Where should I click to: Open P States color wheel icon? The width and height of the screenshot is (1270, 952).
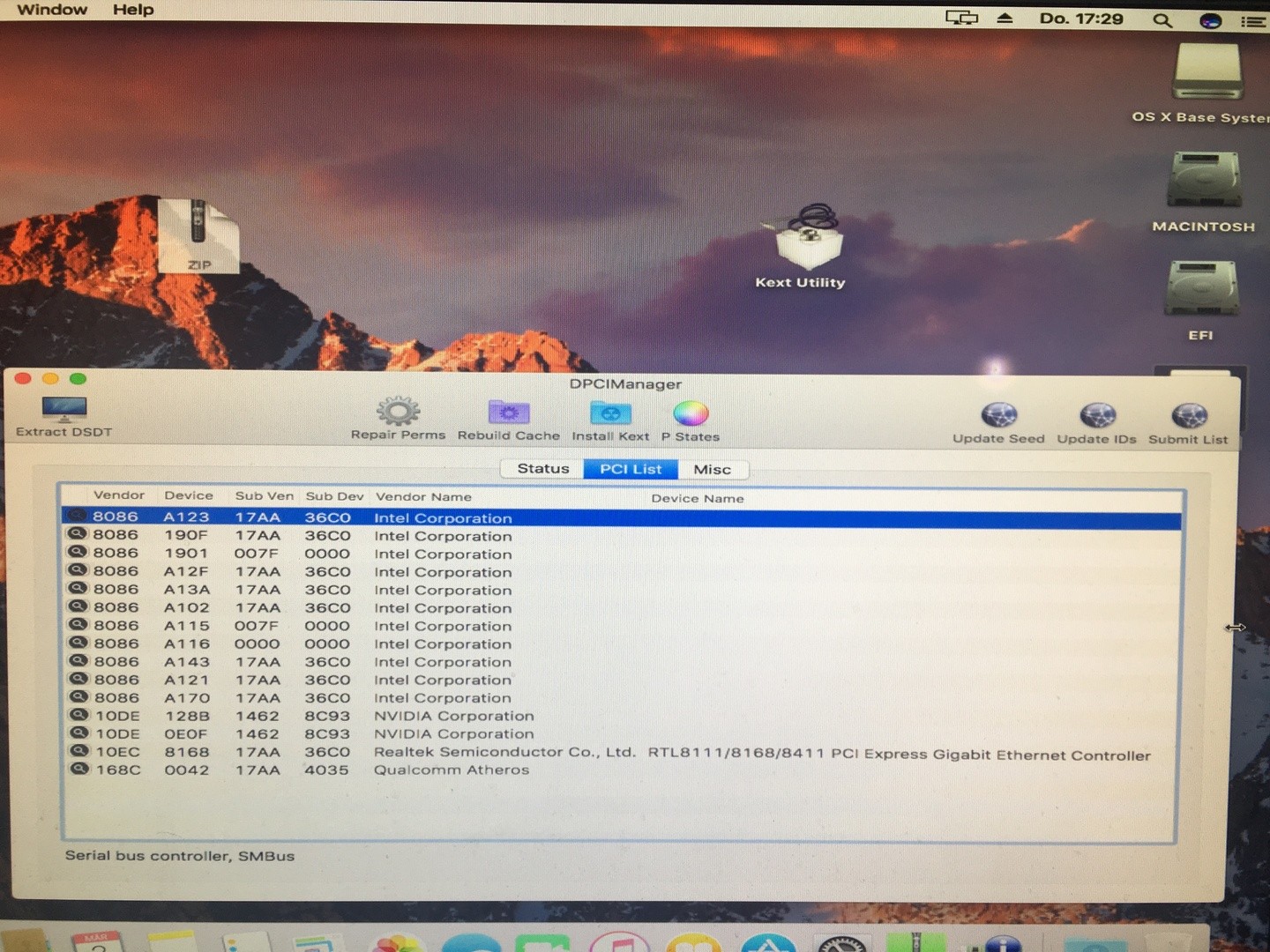click(691, 413)
